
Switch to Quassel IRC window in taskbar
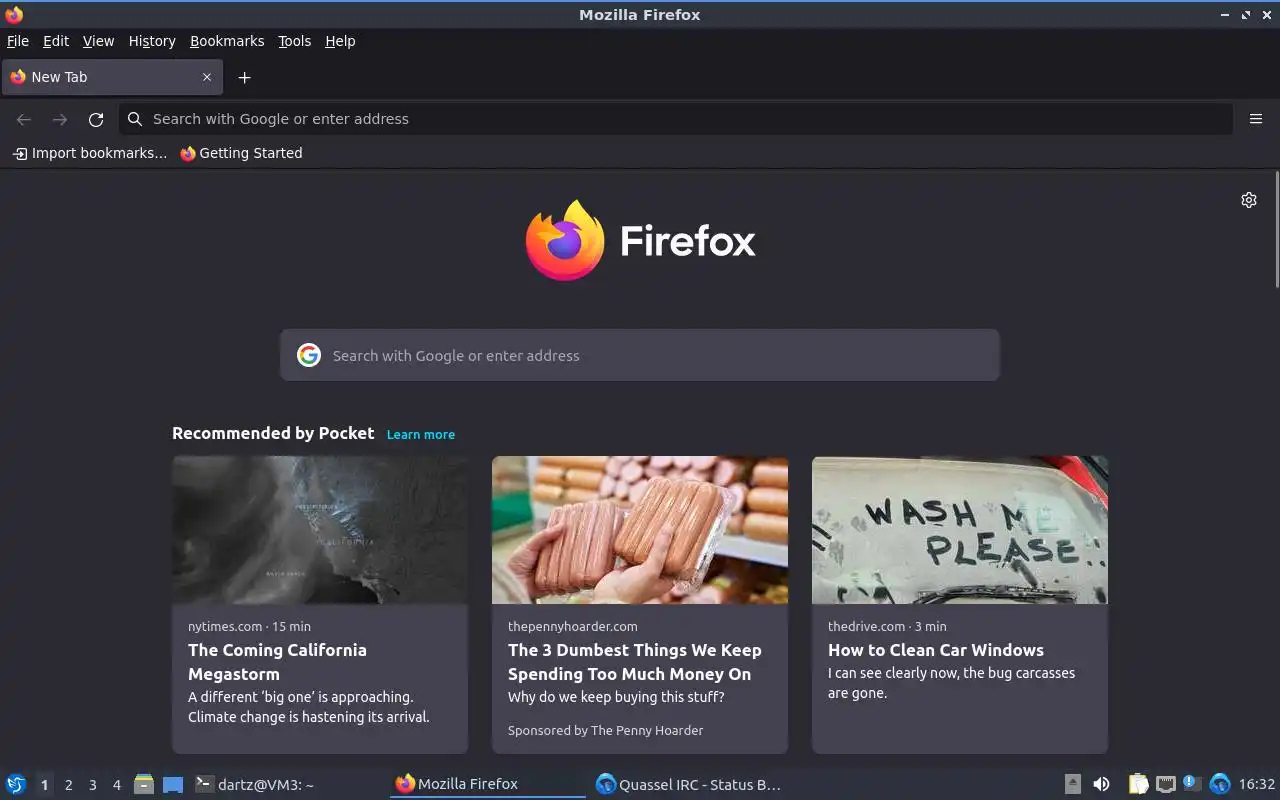[688, 784]
